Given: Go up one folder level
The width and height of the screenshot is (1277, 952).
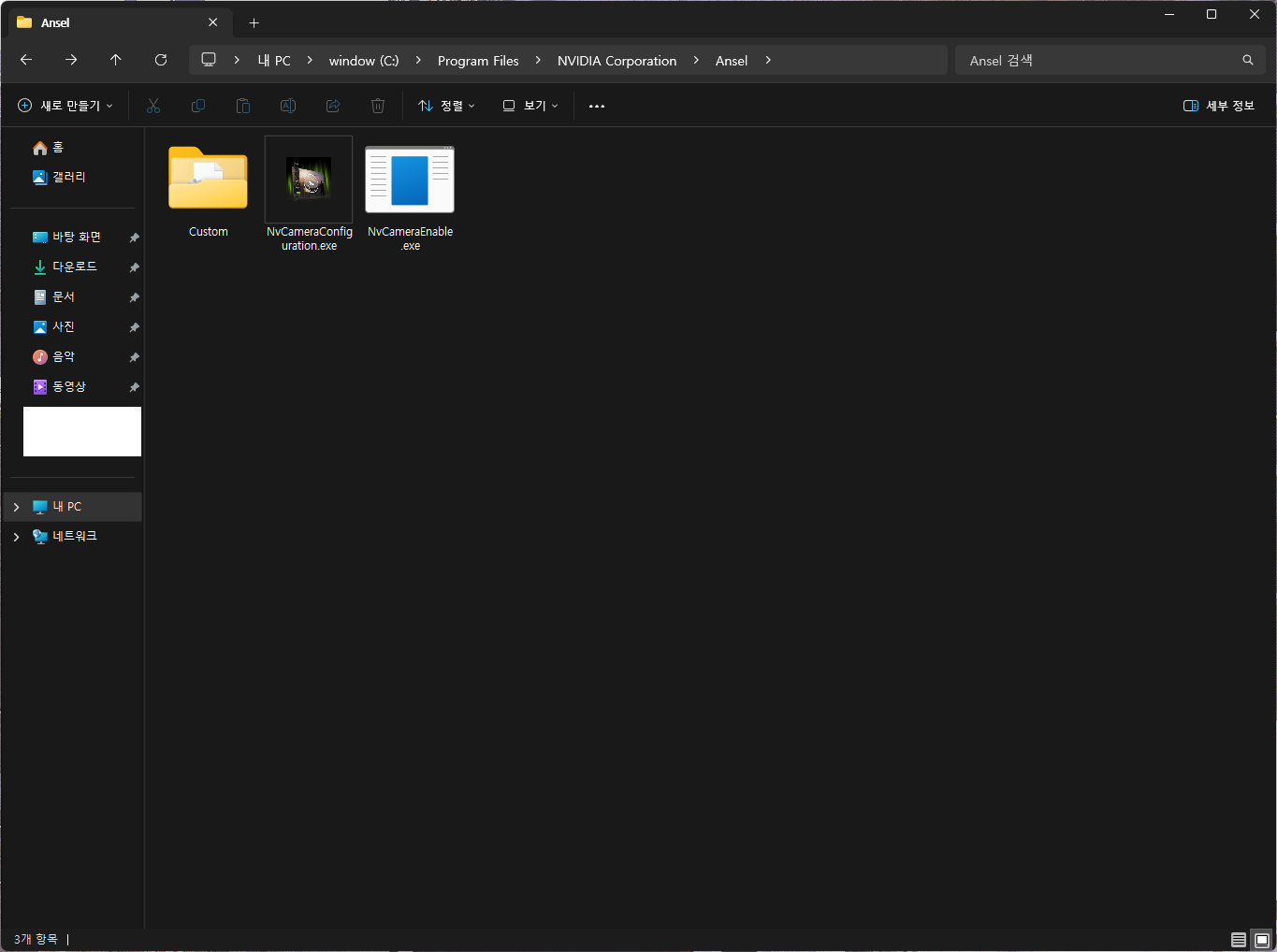Looking at the screenshot, I should pyautogui.click(x=116, y=60).
